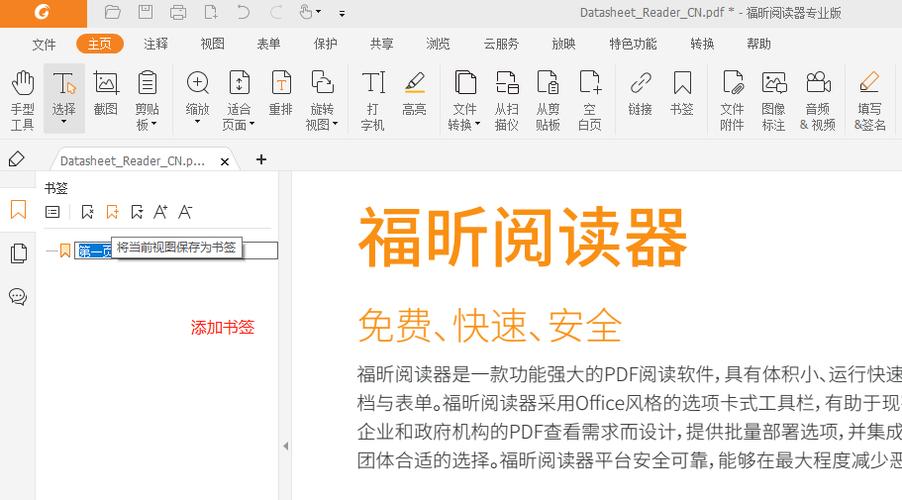Open the 适合页面 fit page dropdown
902x500 pixels.
click(239, 100)
